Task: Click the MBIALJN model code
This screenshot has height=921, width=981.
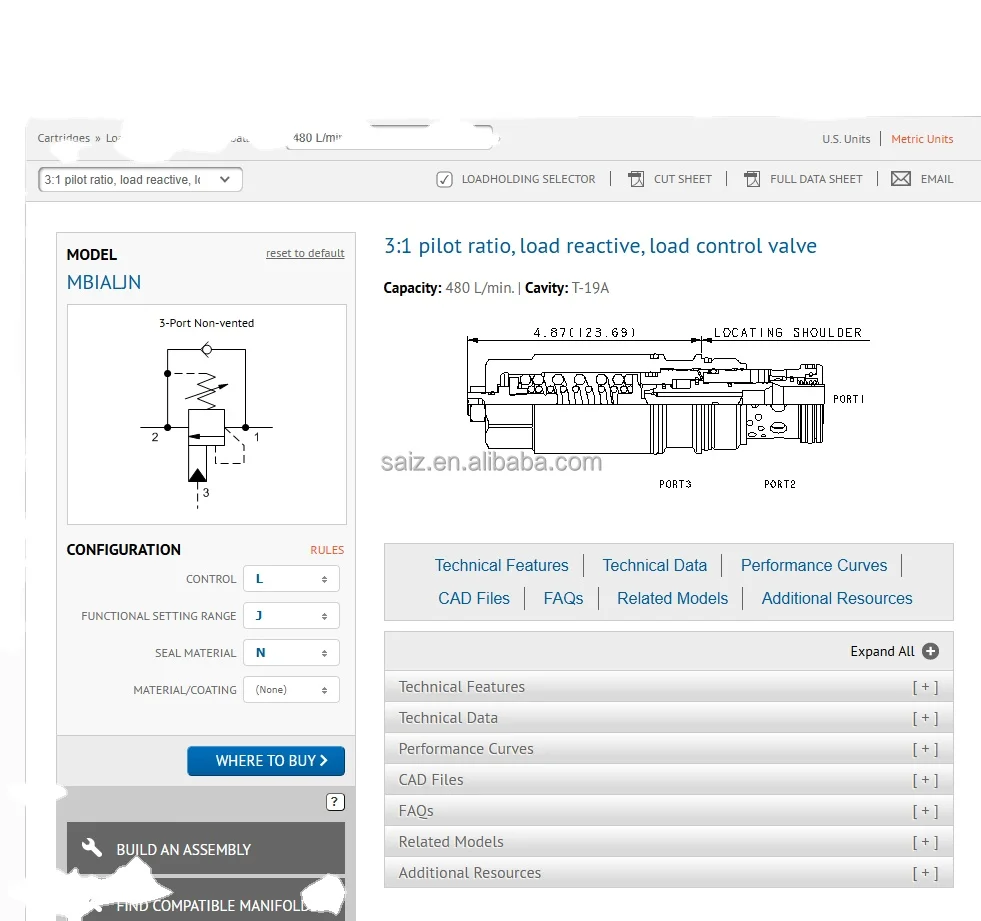Action: pyautogui.click(x=104, y=283)
